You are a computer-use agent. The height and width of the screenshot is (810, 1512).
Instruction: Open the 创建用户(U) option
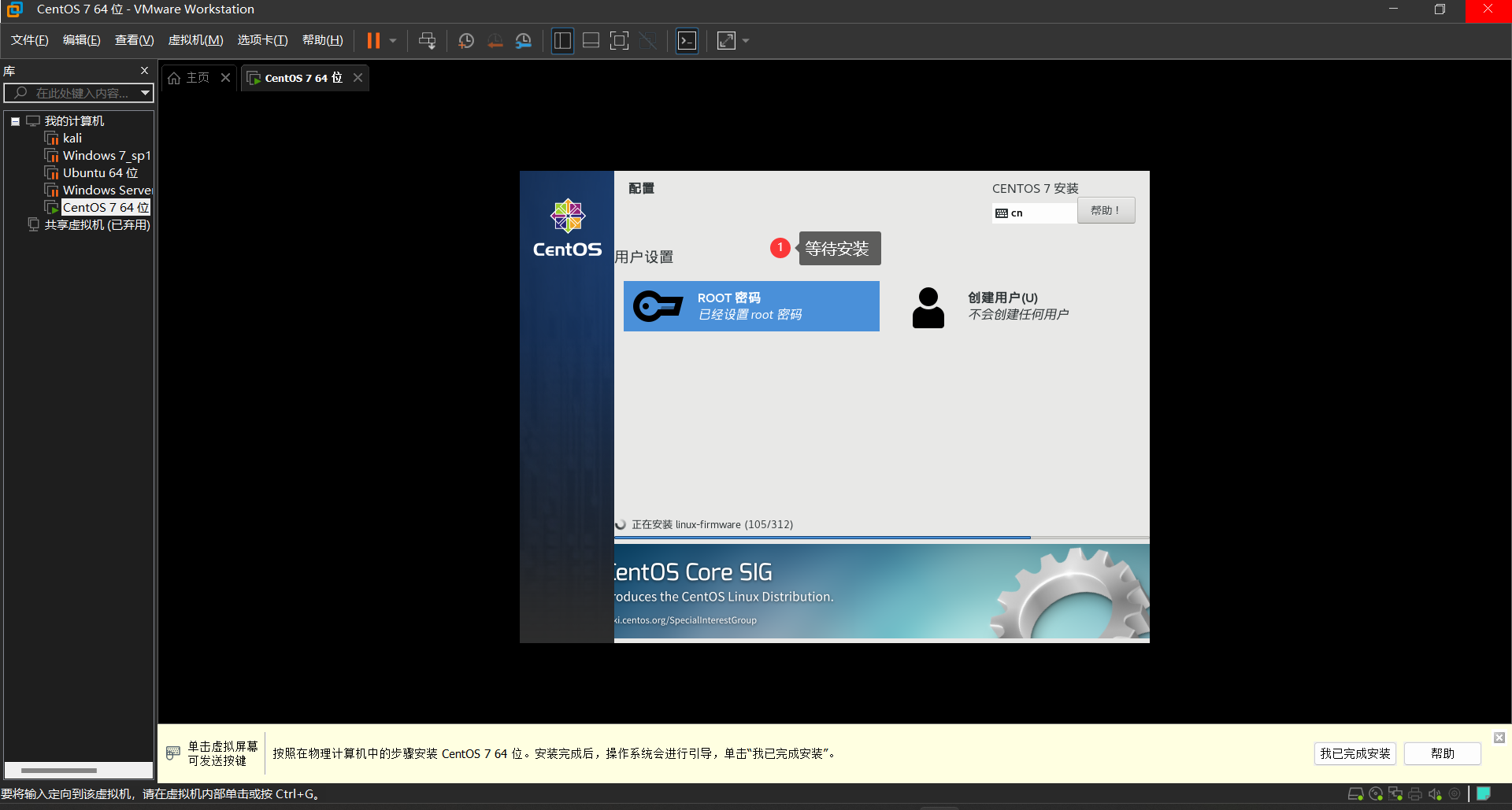click(1017, 306)
